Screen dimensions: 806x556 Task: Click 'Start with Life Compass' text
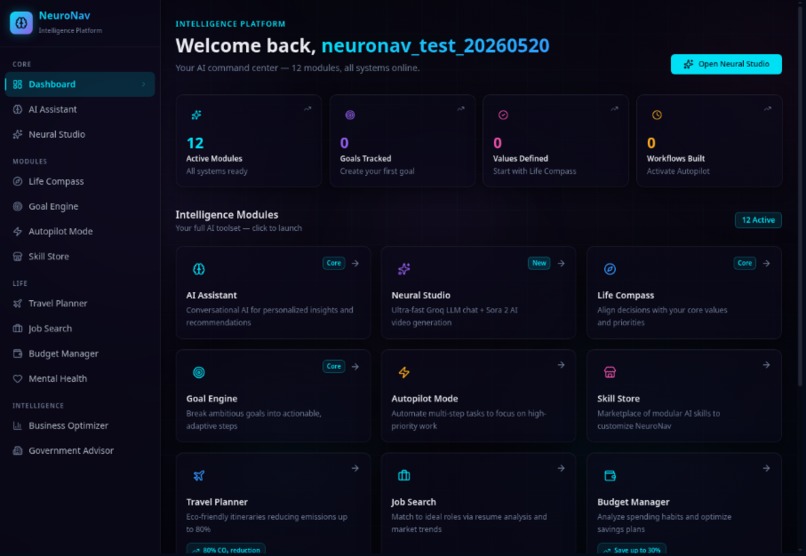(x=535, y=171)
